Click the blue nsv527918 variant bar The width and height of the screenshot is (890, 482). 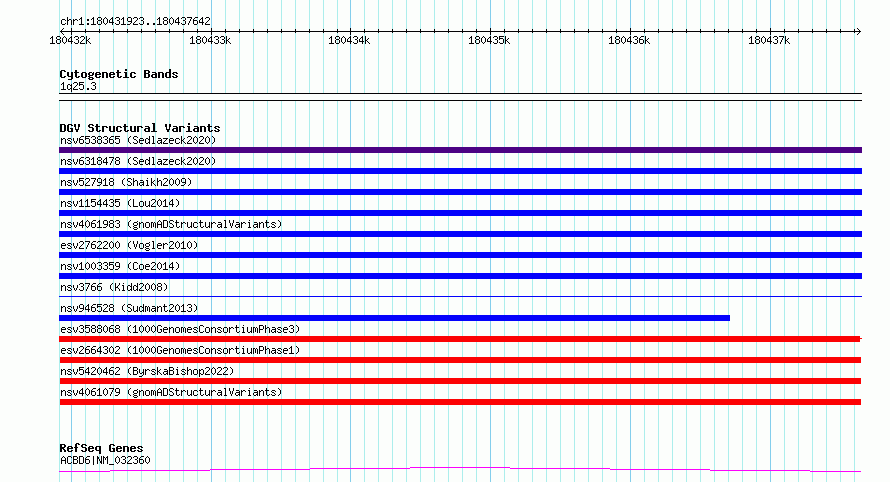point(460,192)
